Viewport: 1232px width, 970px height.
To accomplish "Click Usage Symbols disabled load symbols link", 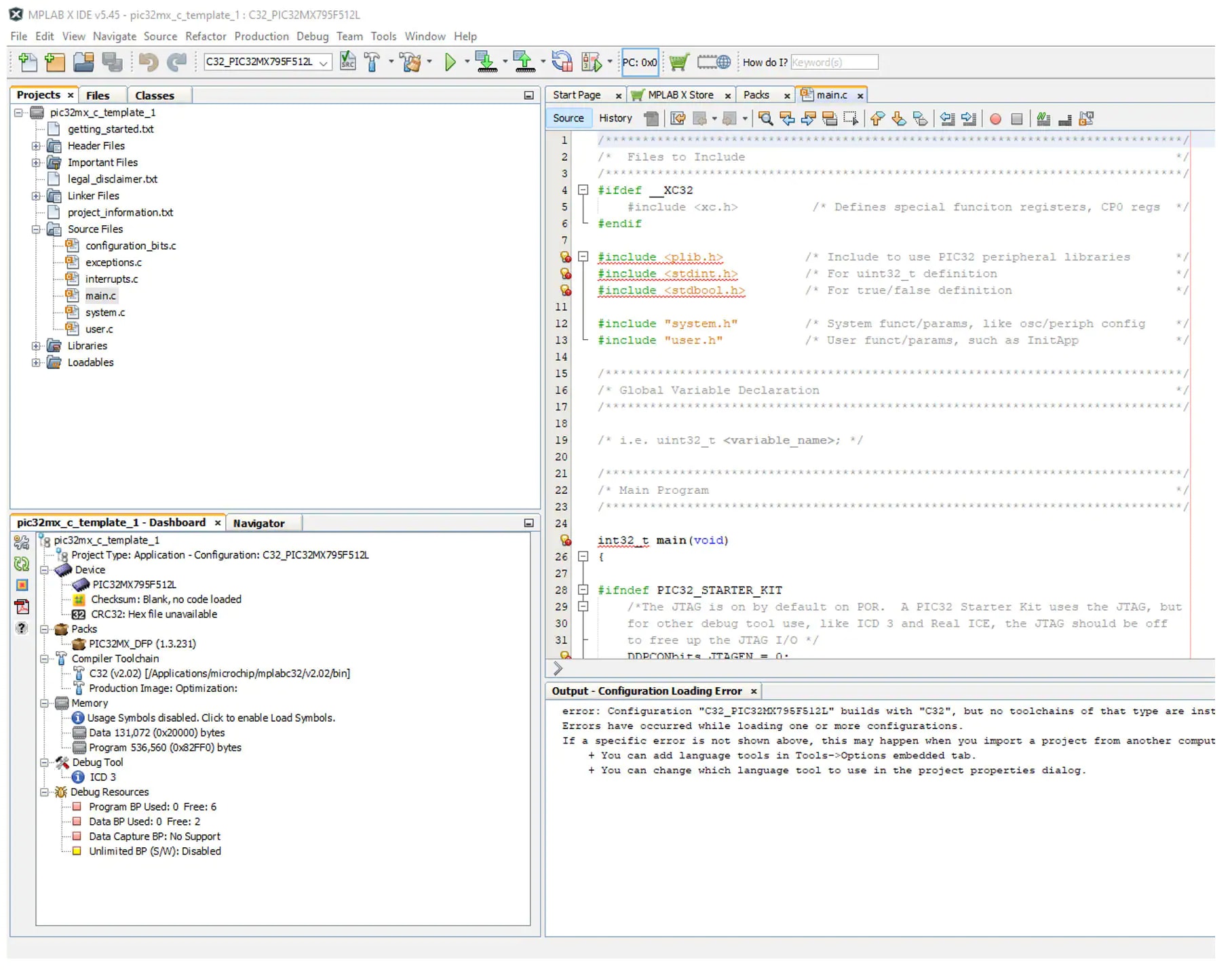I will [212, 718].
